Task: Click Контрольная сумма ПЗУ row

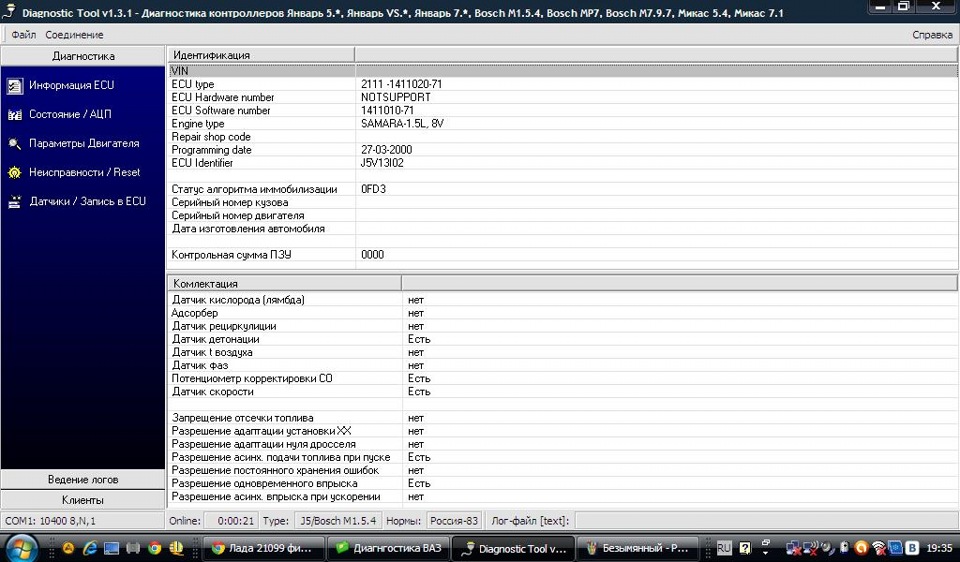Action: (563, 255)
